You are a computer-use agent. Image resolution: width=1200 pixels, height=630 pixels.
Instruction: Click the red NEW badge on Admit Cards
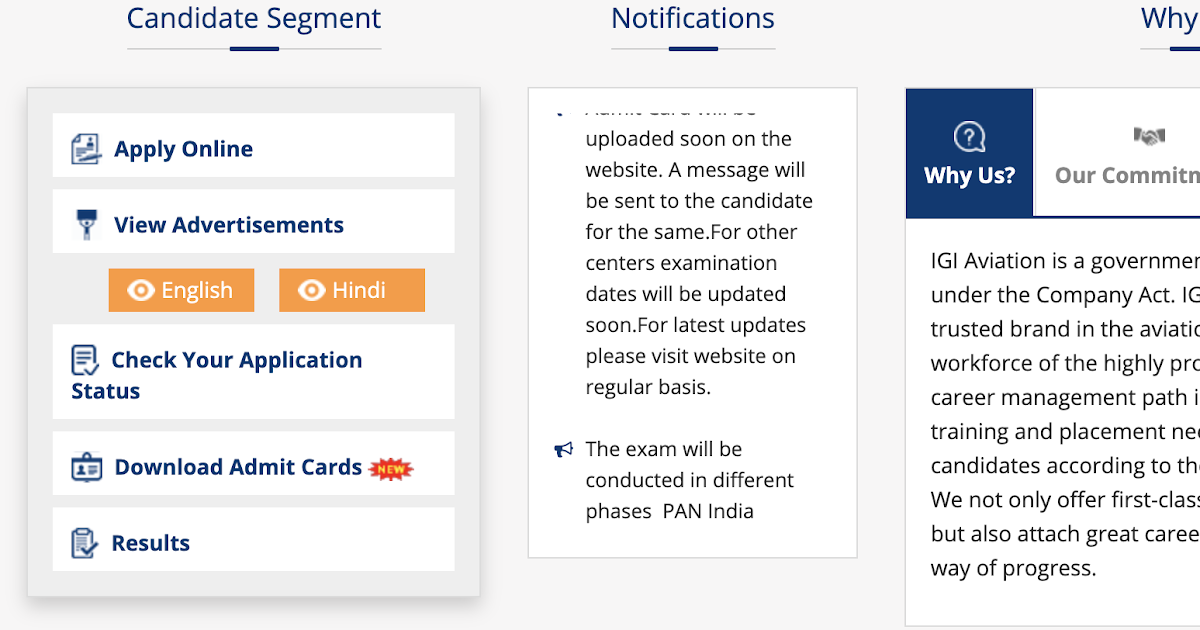(x=391, y=468)
